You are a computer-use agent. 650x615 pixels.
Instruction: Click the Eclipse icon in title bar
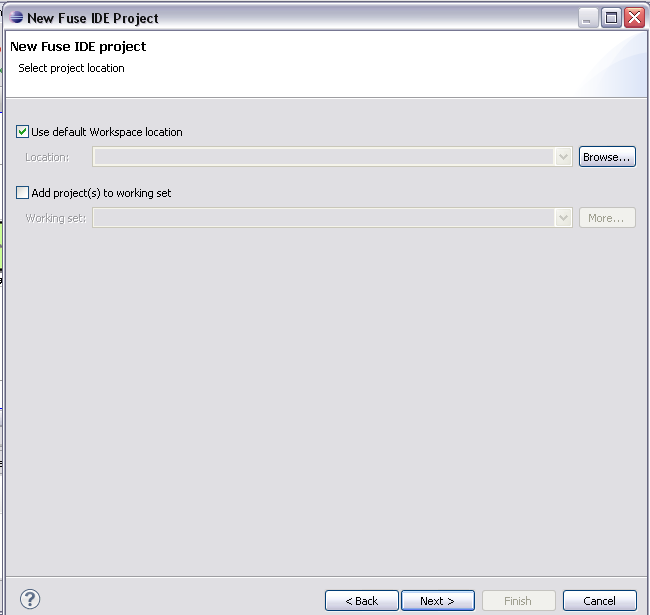coord(17,17)
